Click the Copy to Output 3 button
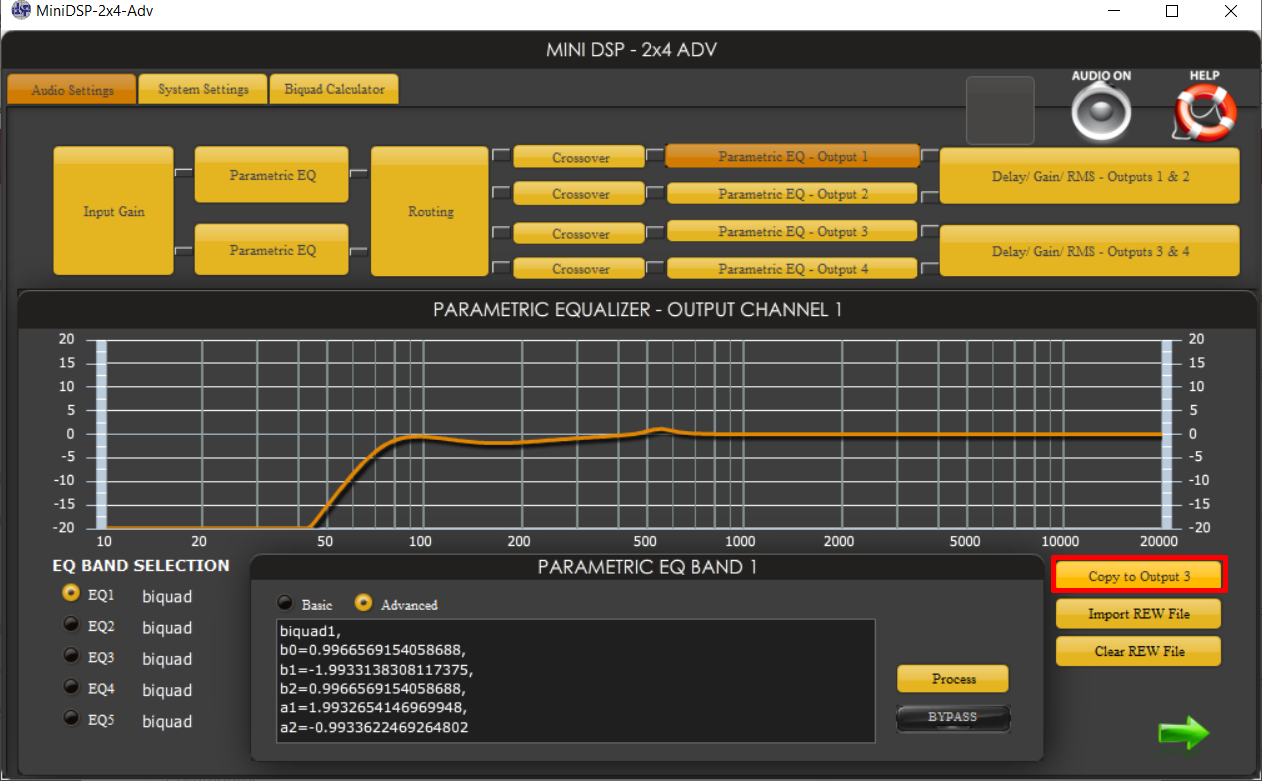1262x781 pixels. click(x=1139, y=576)
